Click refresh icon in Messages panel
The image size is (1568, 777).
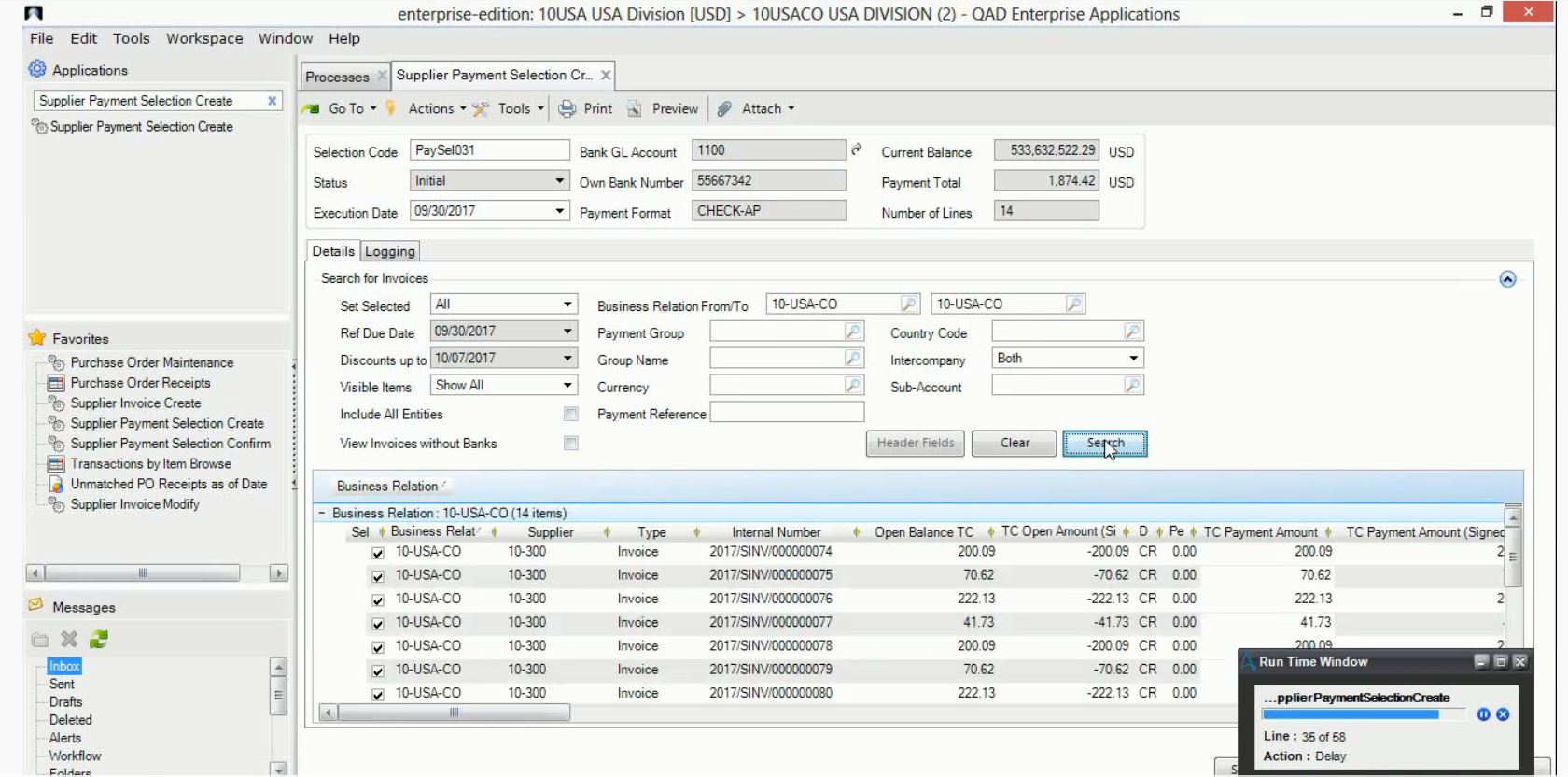[x=99, y=640]
